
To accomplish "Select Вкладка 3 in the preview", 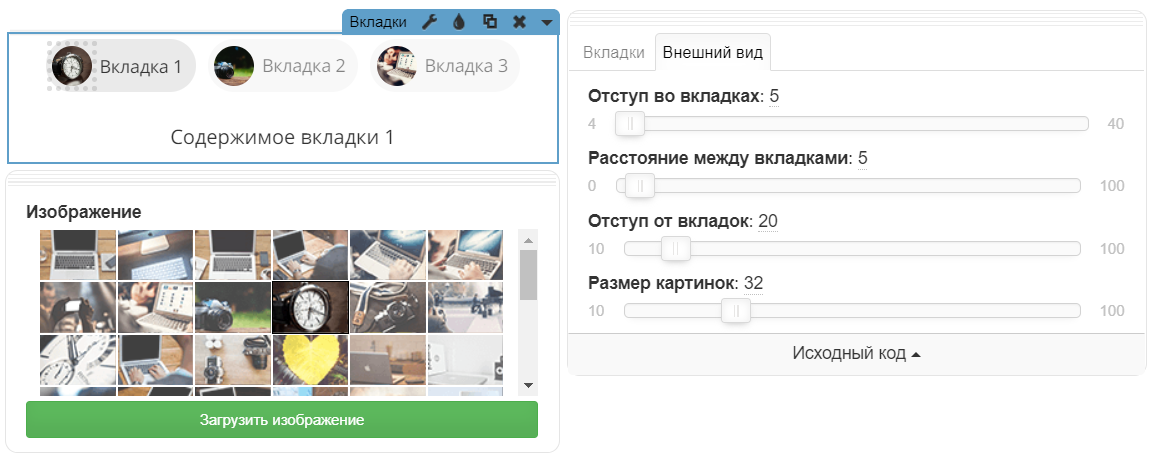I will [x=446, y=67].
